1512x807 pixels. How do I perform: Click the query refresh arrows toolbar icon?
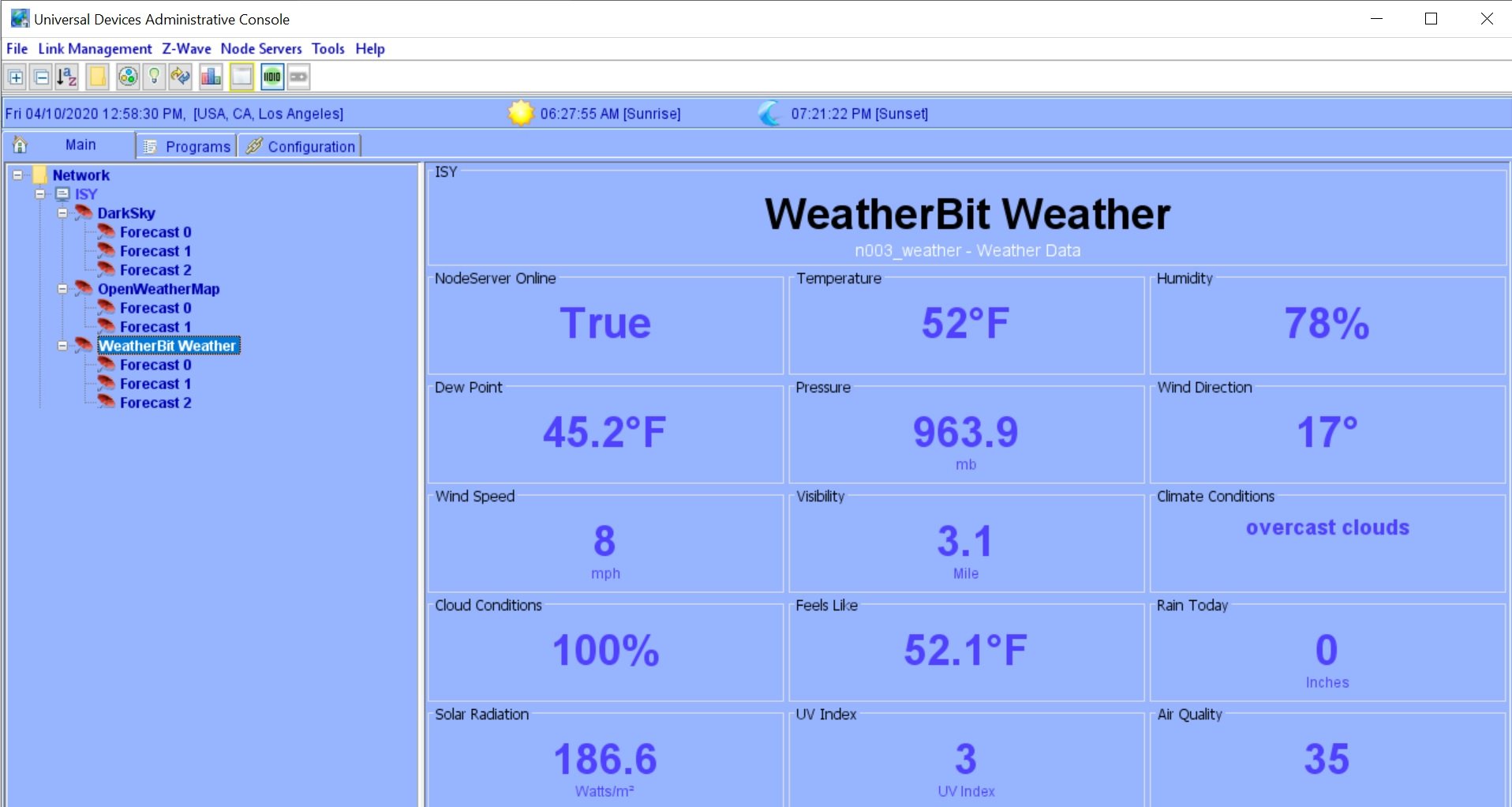[180, 77]
